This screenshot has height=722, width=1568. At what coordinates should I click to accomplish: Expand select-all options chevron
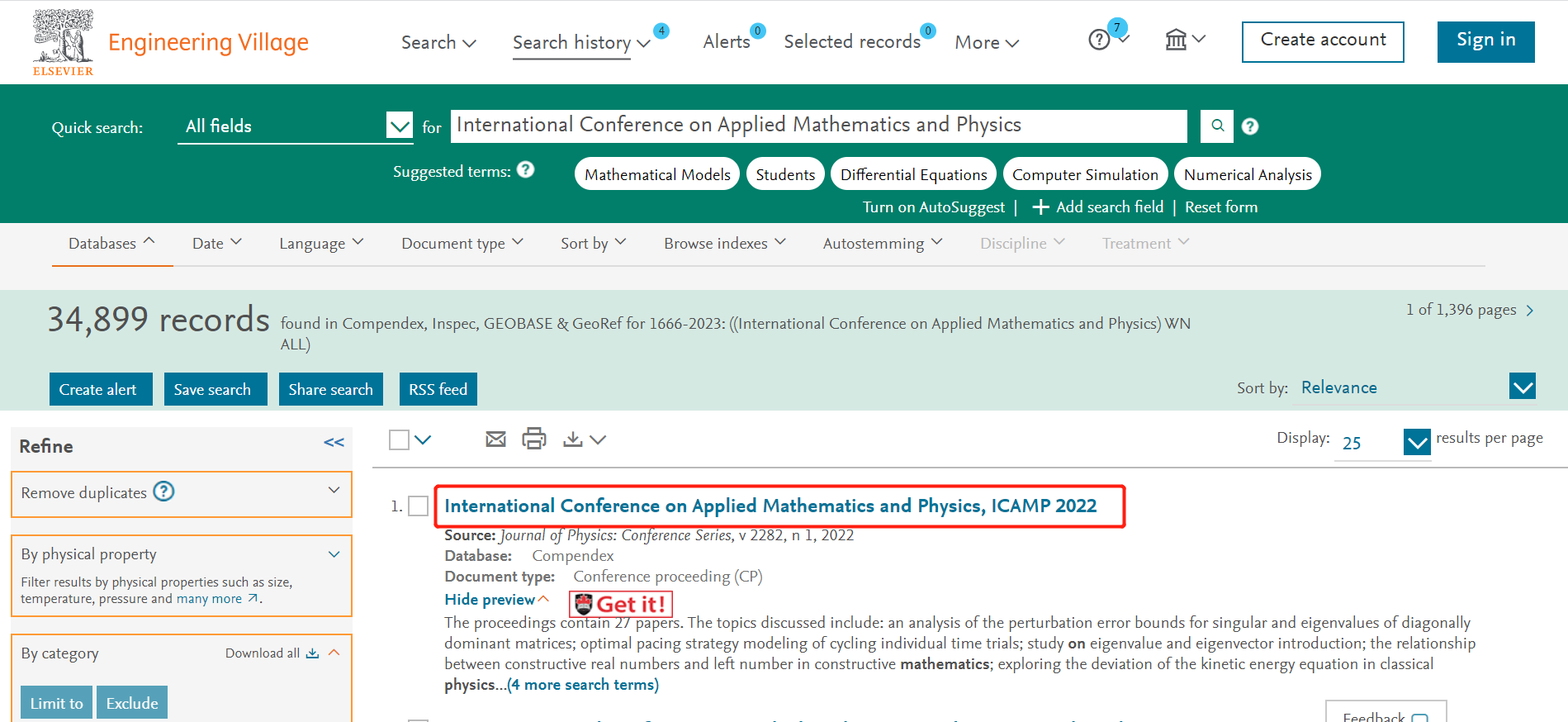pyautogui.click(x=423, y=439)
